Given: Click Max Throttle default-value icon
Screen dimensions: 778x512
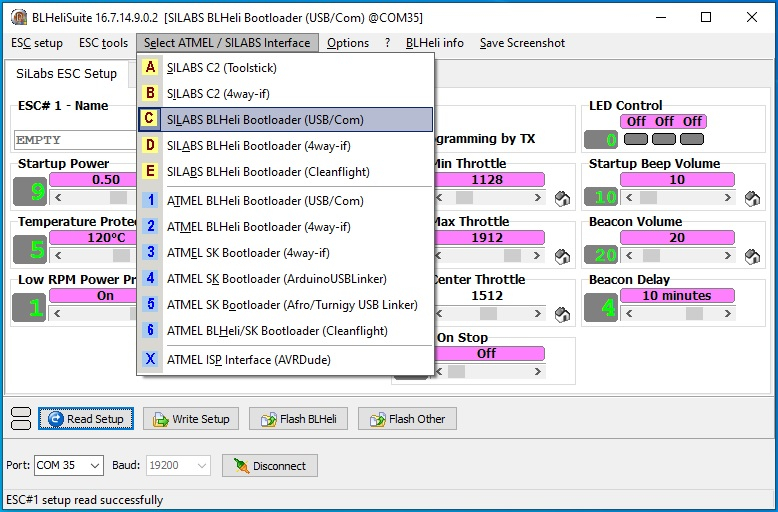Looking at the screenshot, I should [563, 256].
